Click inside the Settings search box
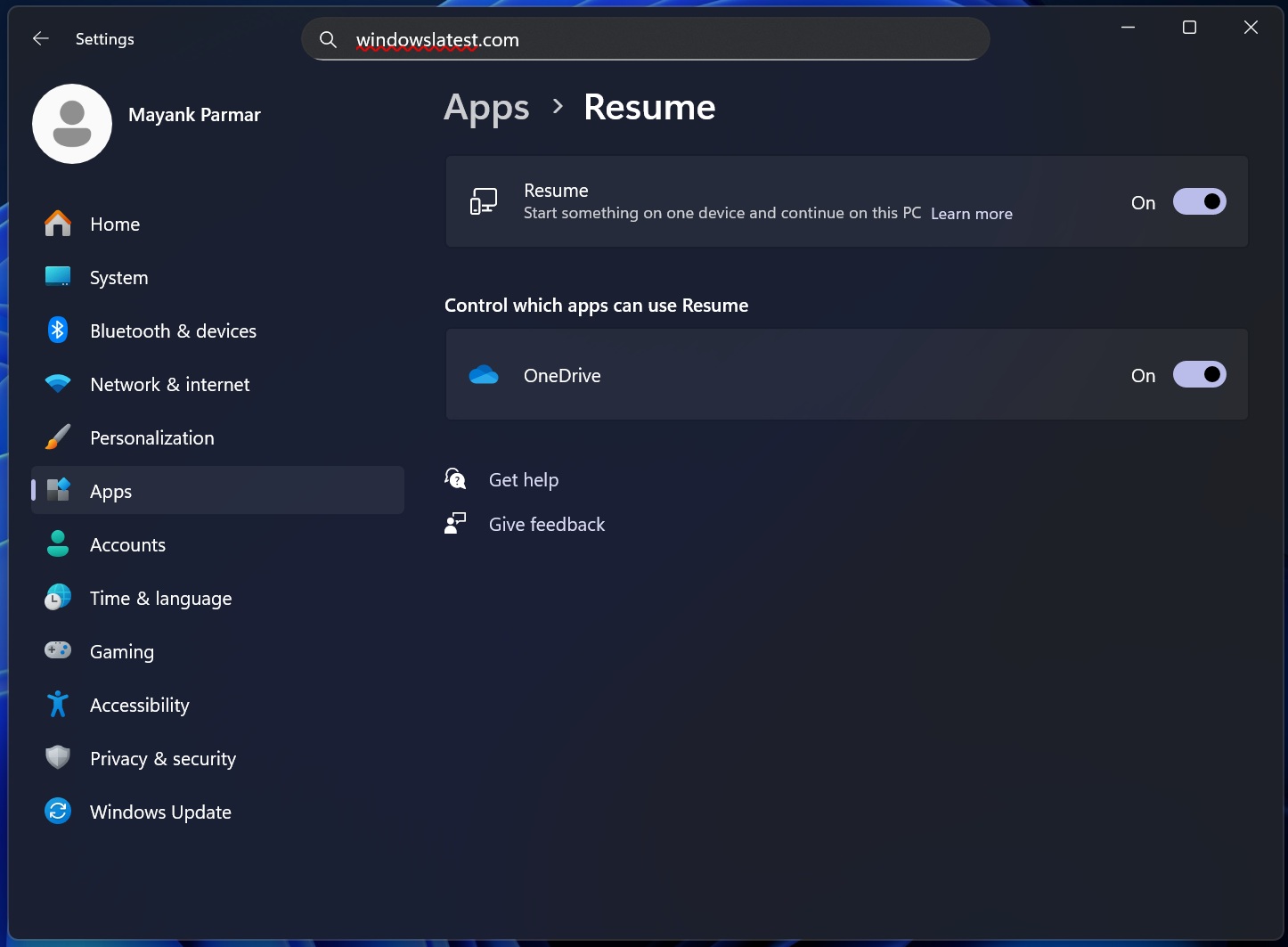Viewport: 1288px width, 947px height. pyautogui.click(x=645, y=39)
